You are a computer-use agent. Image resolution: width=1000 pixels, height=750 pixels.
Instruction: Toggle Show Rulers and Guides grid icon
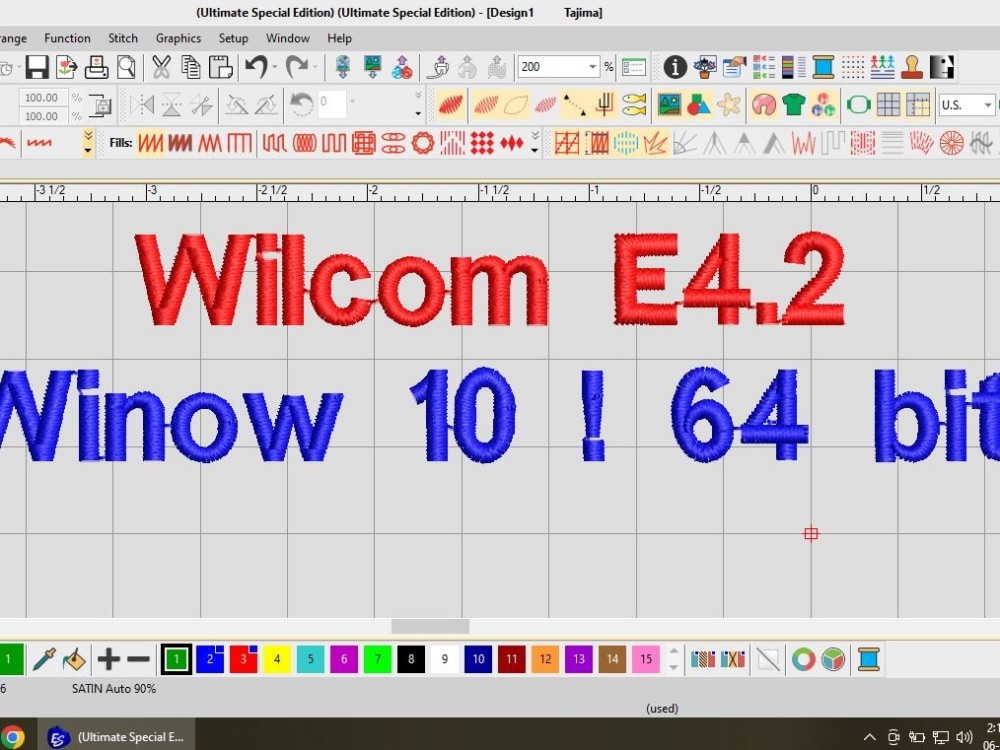click(918, 105)
